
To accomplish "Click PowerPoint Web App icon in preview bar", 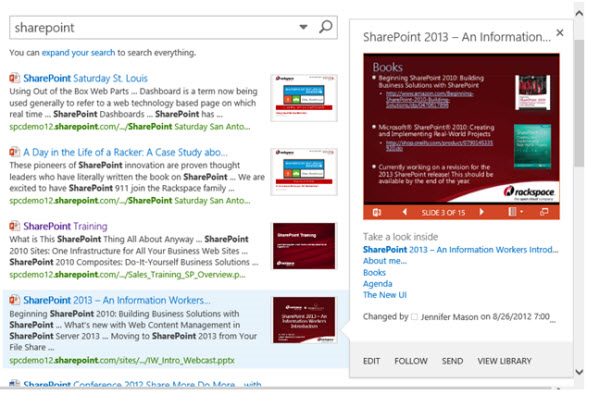I will point(377,212).
